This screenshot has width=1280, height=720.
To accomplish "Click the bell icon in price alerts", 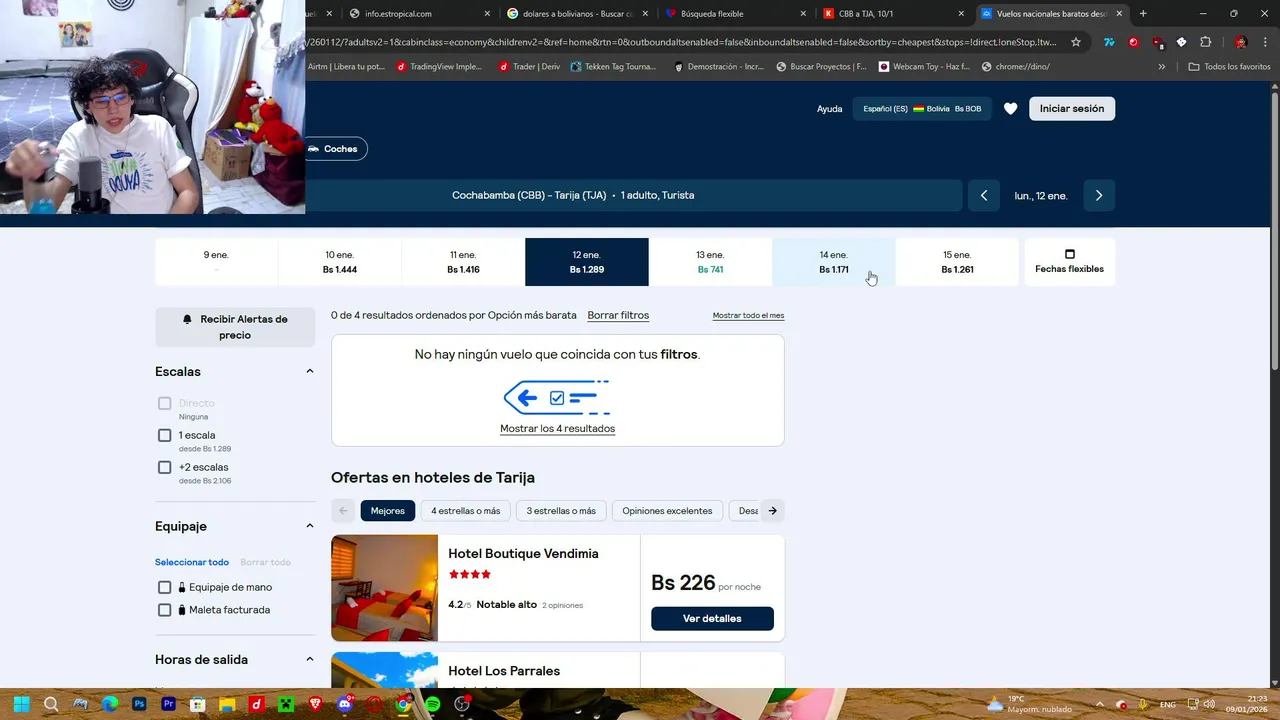I will pos(187,320).
